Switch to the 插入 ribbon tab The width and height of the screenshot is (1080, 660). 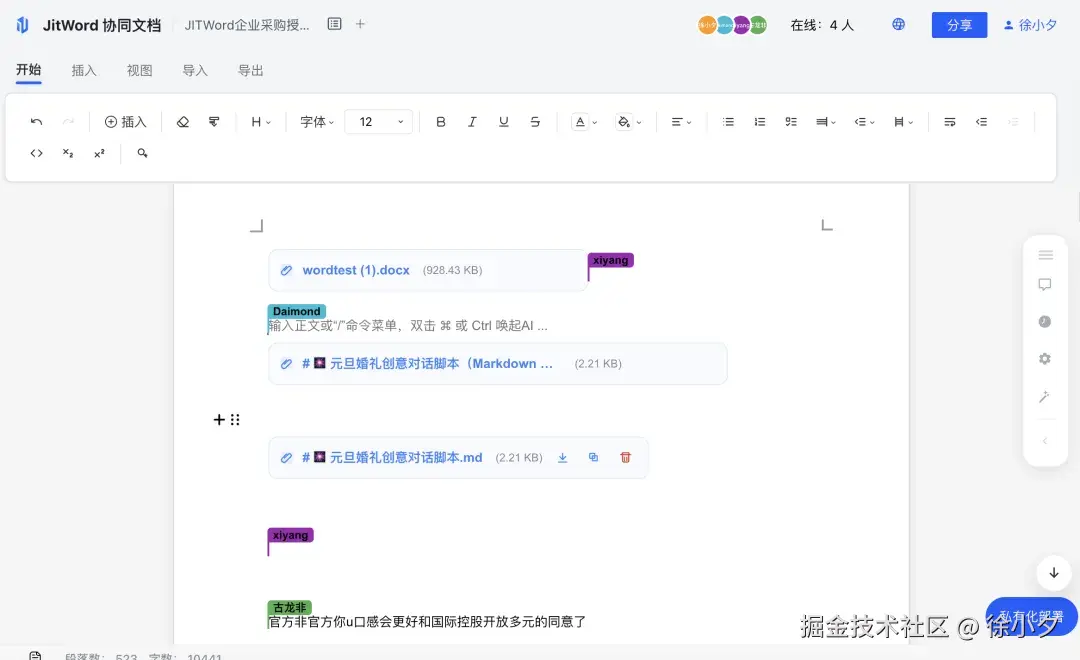84,70
